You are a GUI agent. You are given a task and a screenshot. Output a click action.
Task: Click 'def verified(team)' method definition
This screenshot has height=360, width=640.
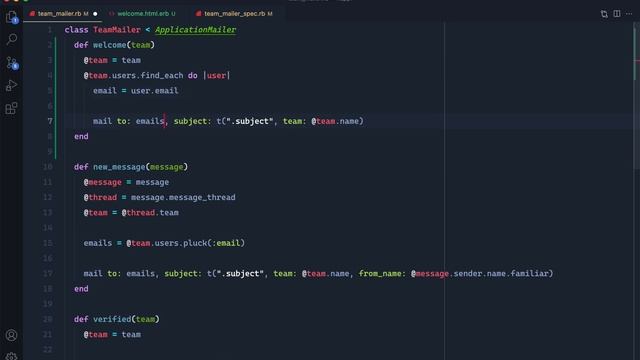(x=117, y=319)
